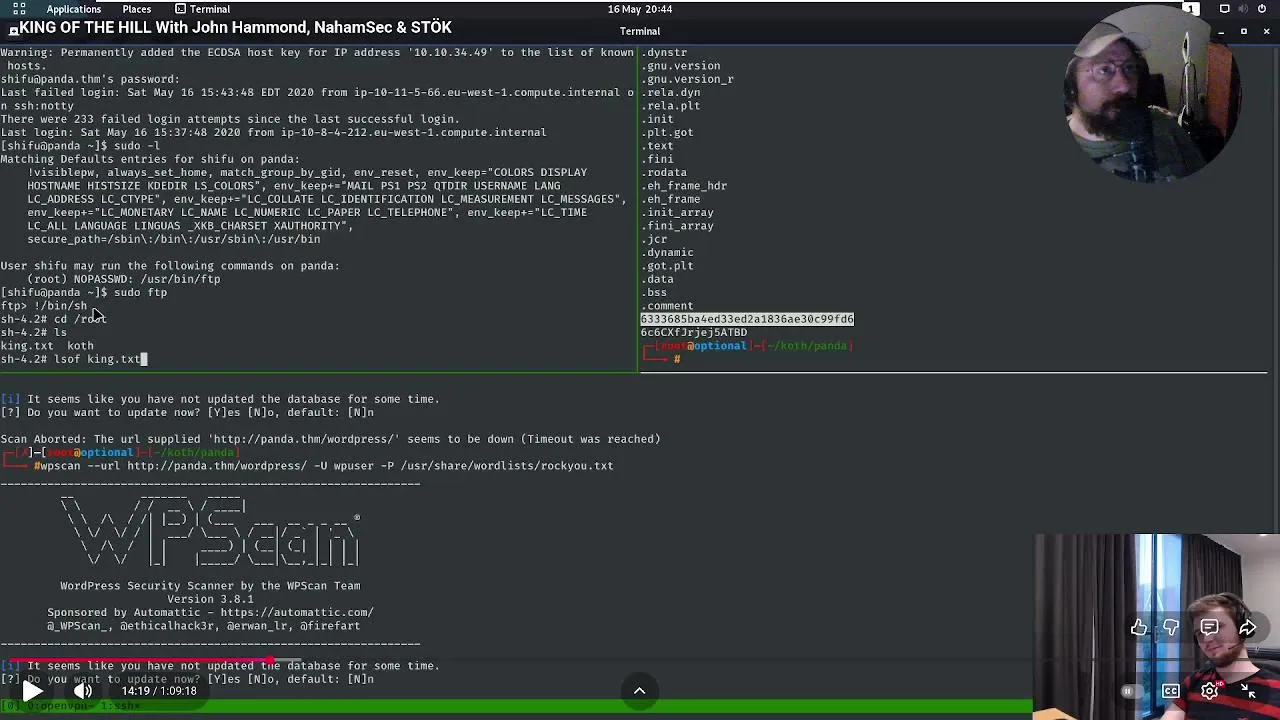Click the 'sudo -l' command line
The height and width of the screenshot is (720, 1280).
(80, 146)
